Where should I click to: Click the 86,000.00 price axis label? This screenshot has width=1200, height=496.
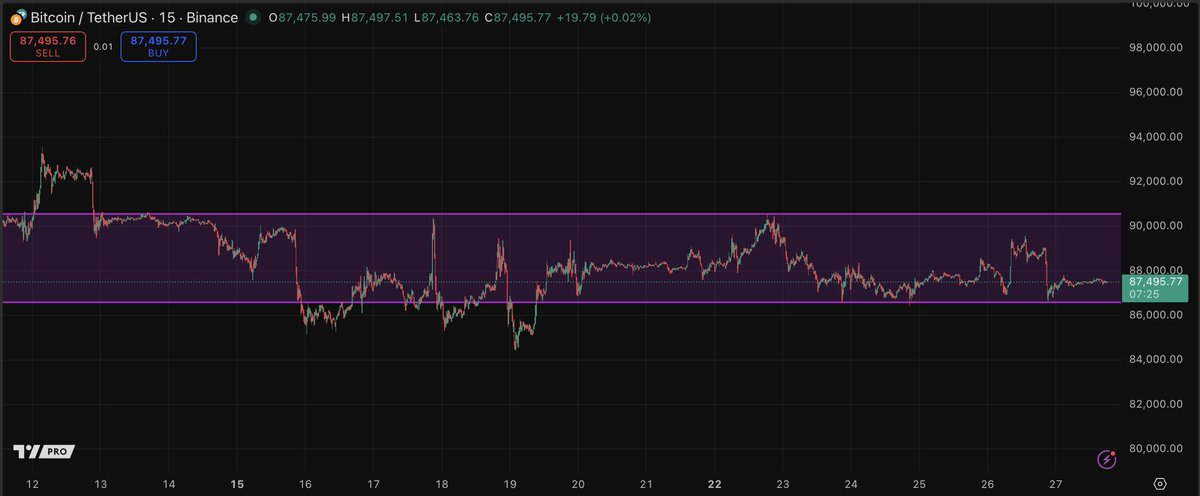(x=1158, y=315)
